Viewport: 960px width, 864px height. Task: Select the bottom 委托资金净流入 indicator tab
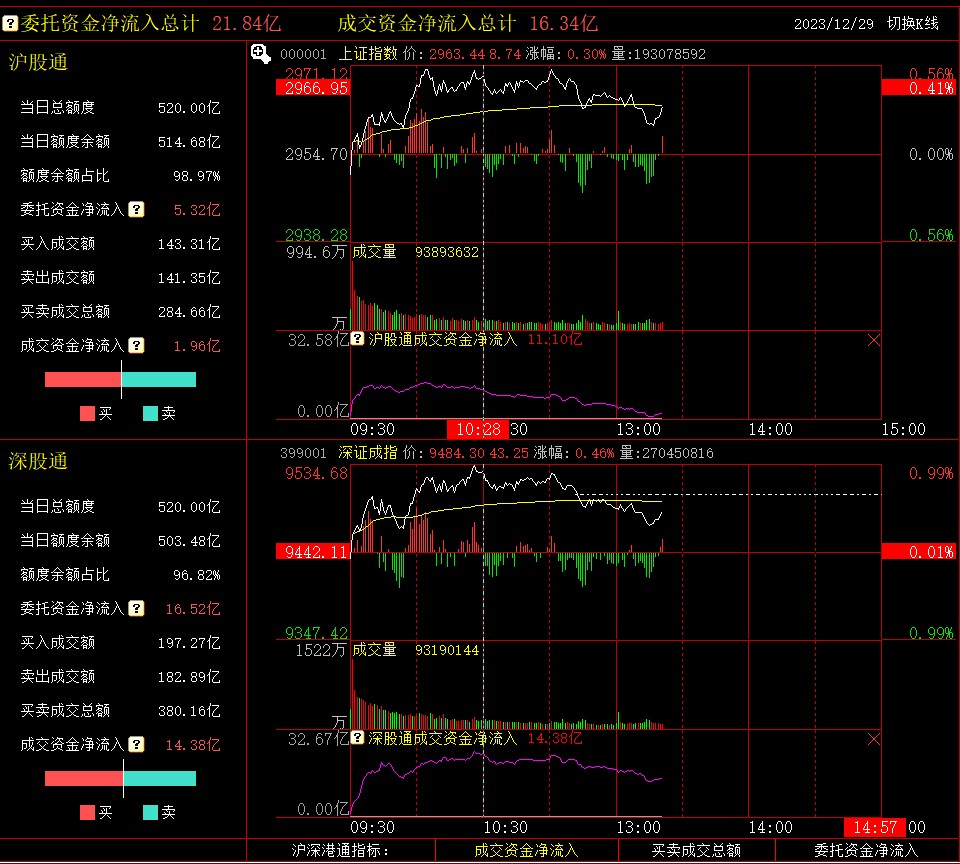point(866,851)
